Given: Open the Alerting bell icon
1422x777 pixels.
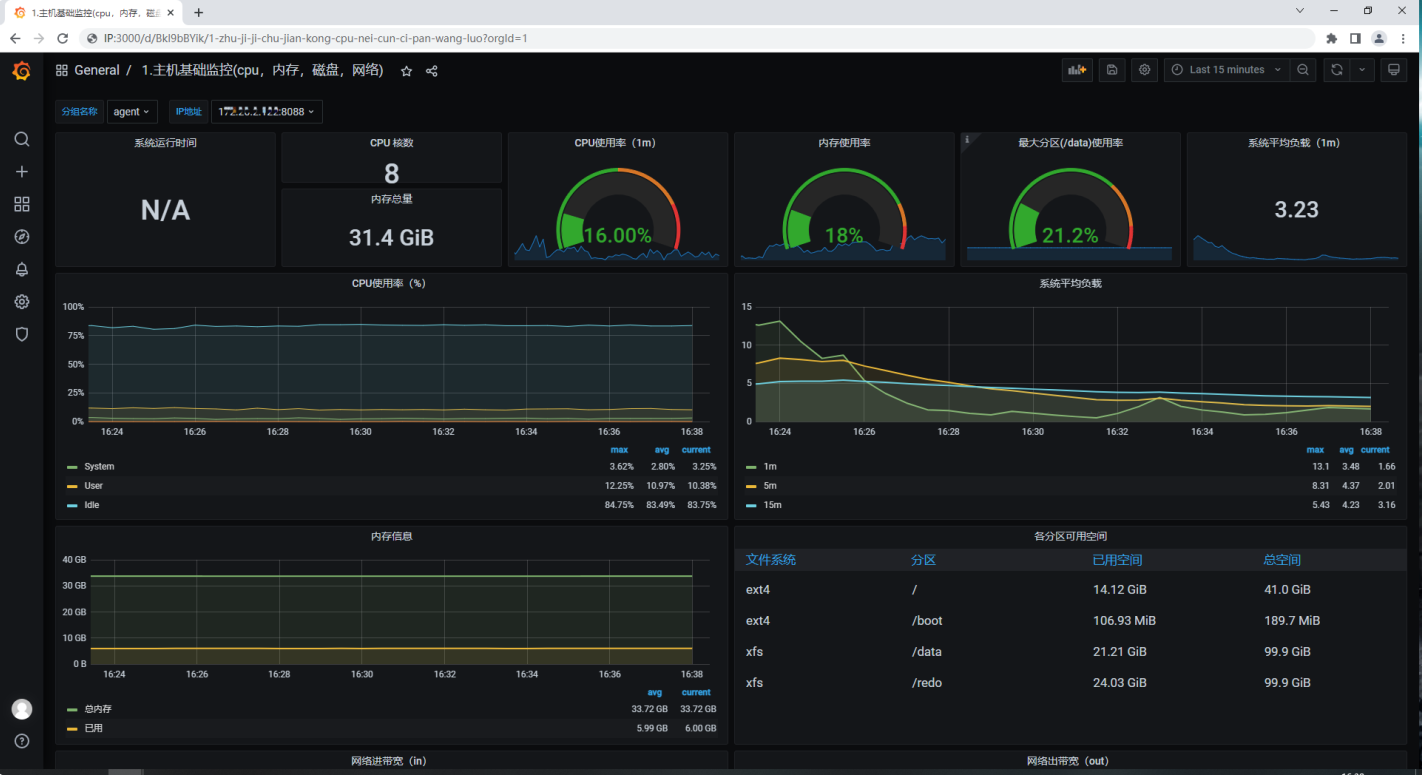Looking at the screenshot, I should point(22,269).
